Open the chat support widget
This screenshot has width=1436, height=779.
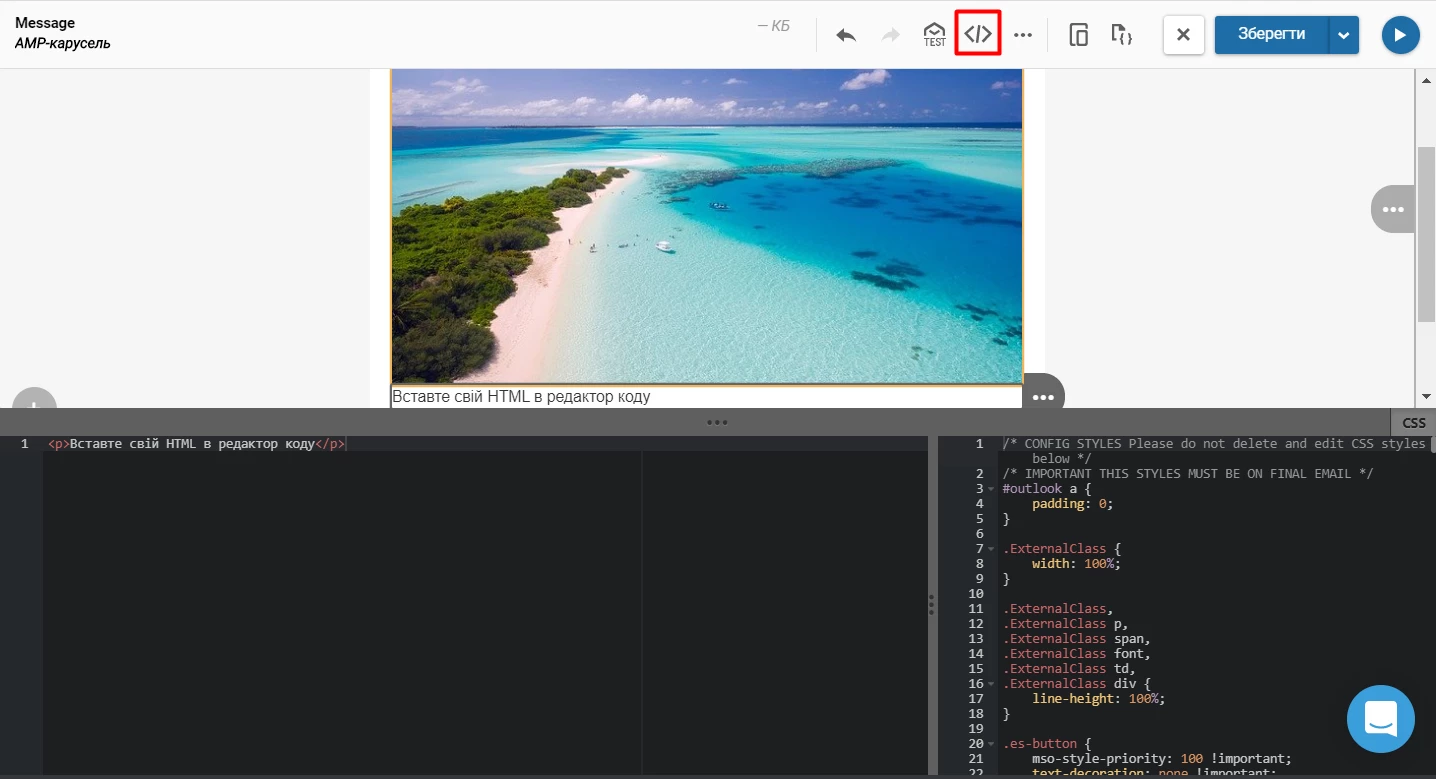click(1381, 719)
